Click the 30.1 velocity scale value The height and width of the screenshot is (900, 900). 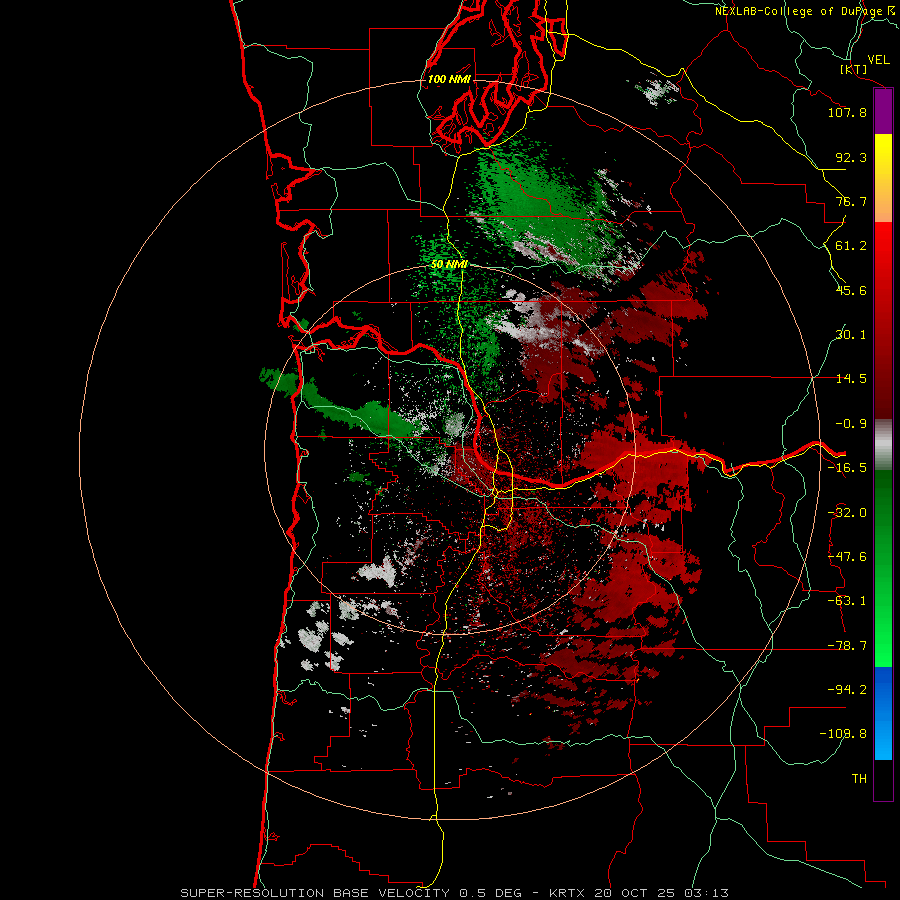[x=851, y=335]
